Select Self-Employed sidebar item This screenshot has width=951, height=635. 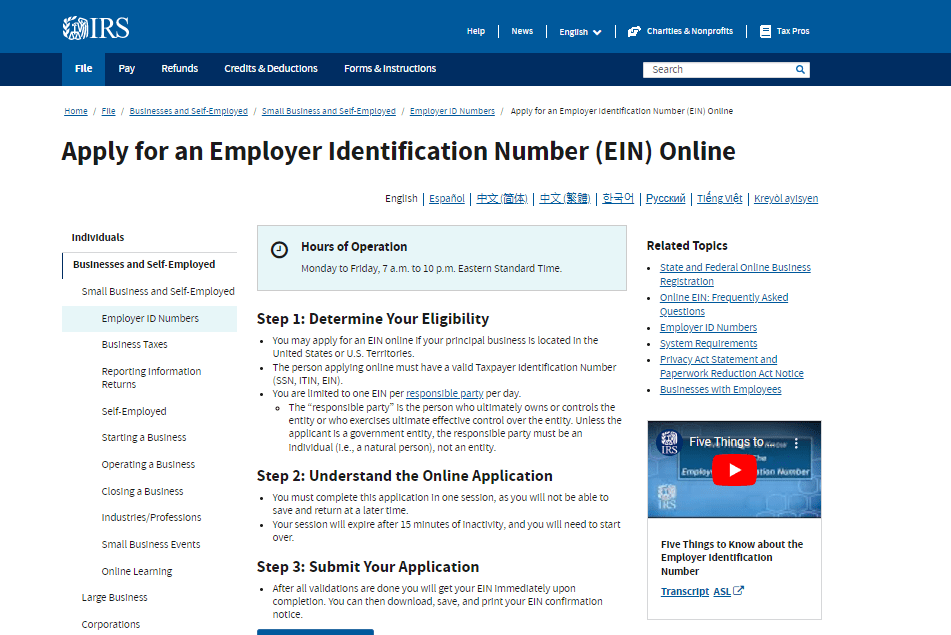133,411
